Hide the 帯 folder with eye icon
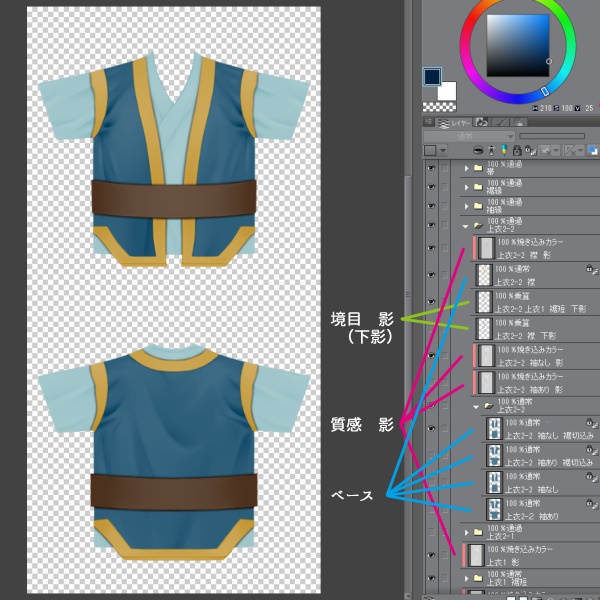 point(431,168)
